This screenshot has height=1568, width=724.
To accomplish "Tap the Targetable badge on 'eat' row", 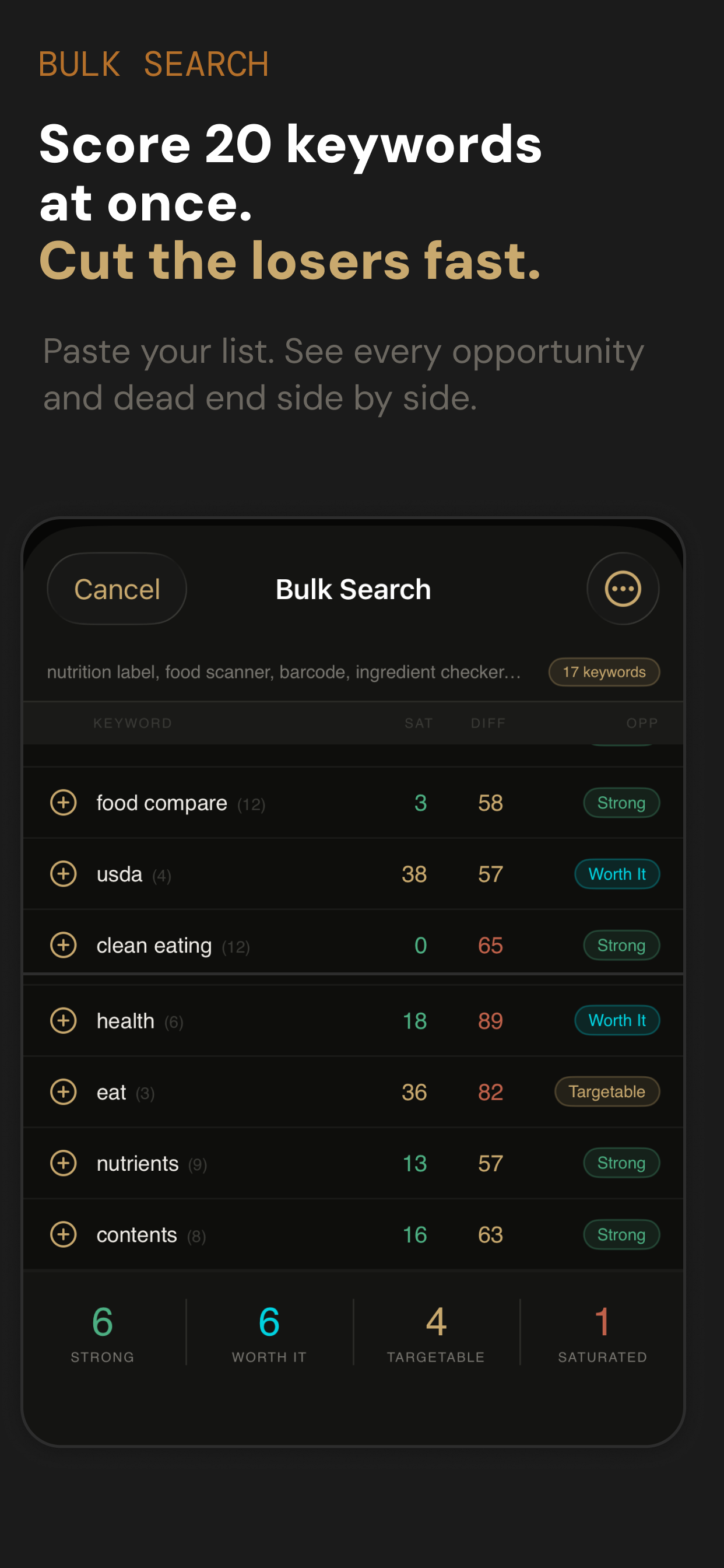I will pyautogui.click(x=607, y=1091).
